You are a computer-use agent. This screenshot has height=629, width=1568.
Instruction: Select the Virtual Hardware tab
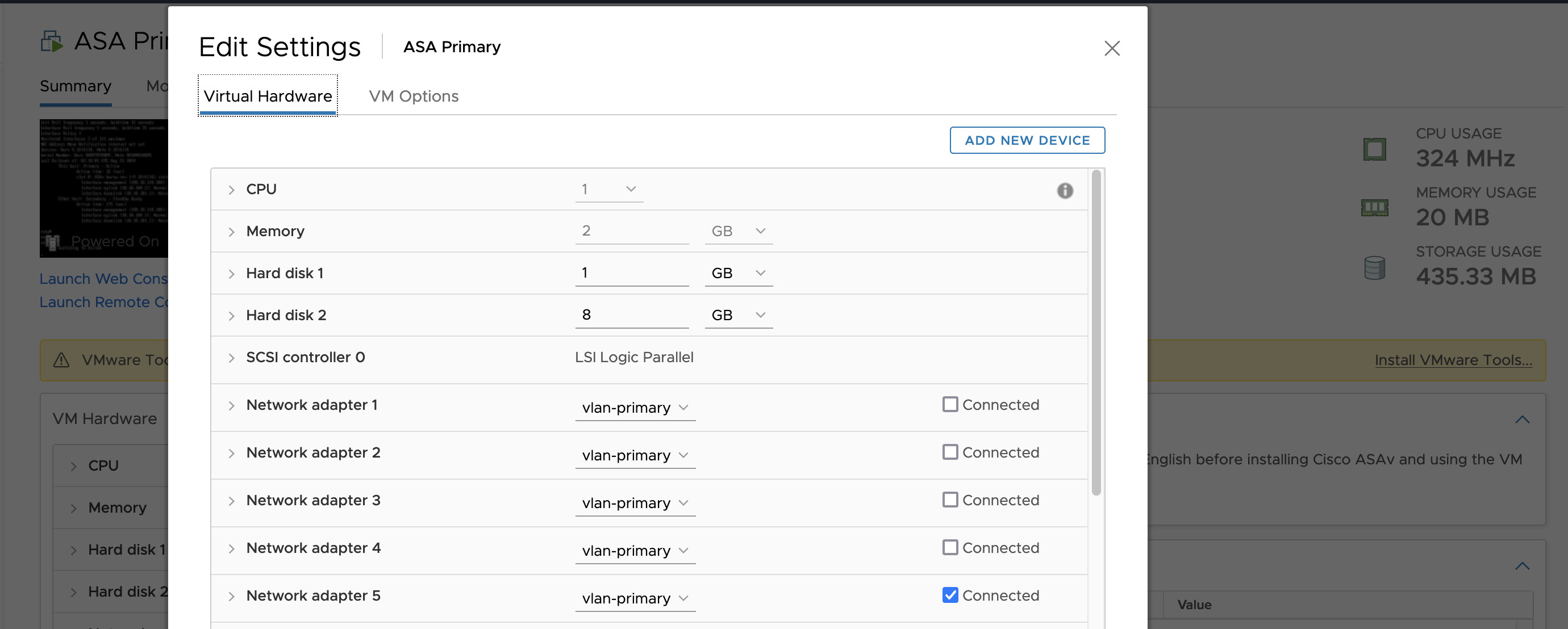click(x=268, y=96)
